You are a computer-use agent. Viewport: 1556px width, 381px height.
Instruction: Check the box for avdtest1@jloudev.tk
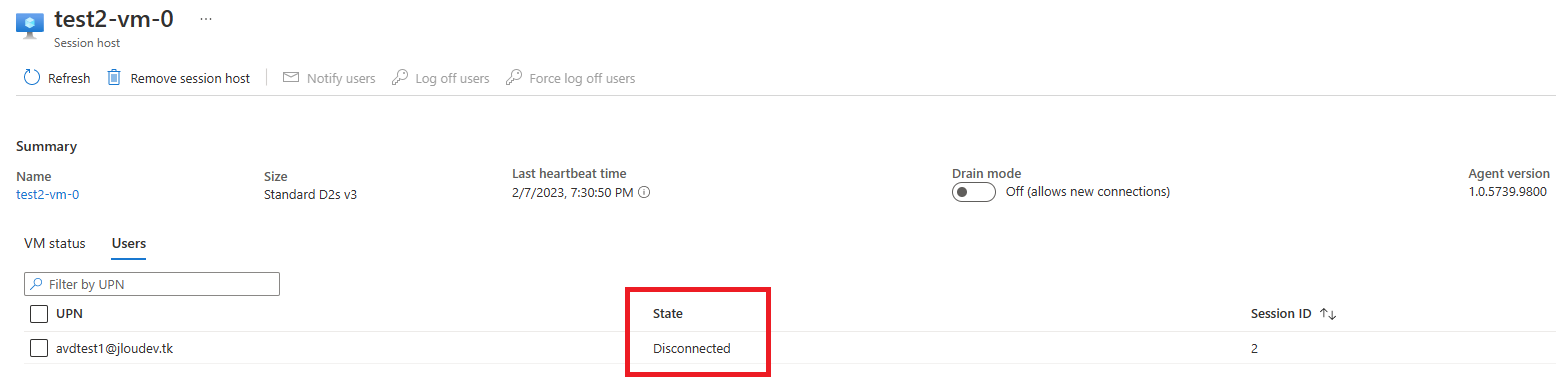pos(39,348)
